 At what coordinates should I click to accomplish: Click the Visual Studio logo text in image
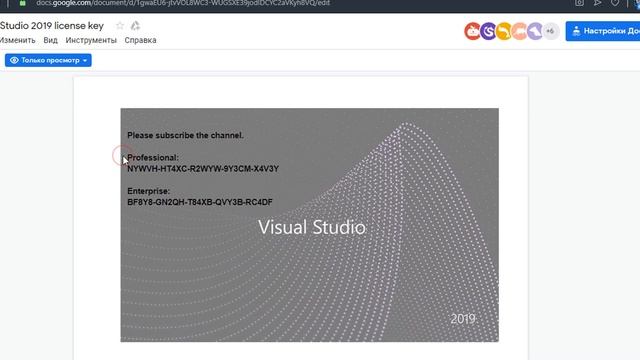point(312,227)
